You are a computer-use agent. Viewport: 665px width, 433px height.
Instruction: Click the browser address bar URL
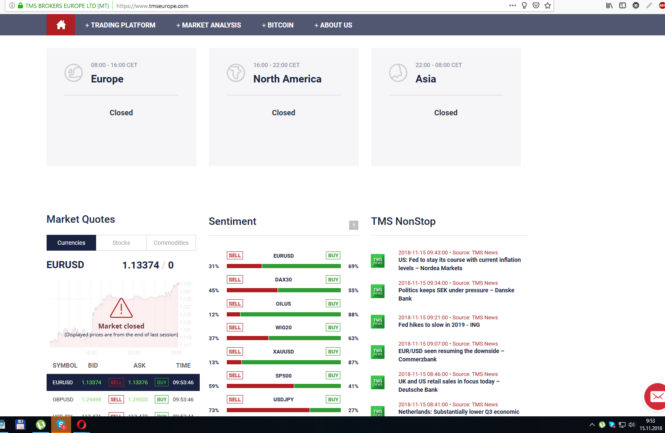tap(152, 6)
